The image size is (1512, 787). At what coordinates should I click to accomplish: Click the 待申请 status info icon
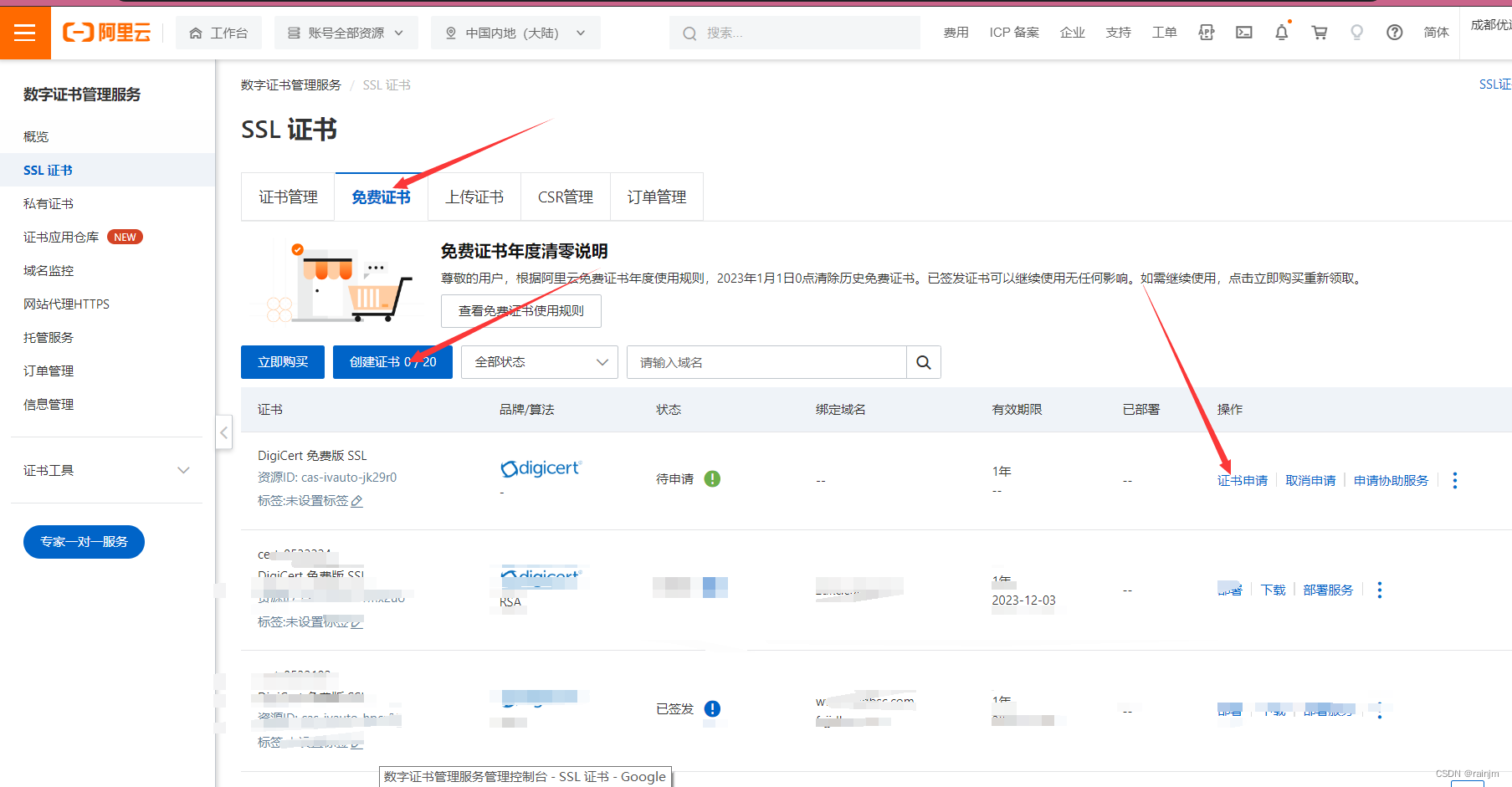click(x=712, y=478)
